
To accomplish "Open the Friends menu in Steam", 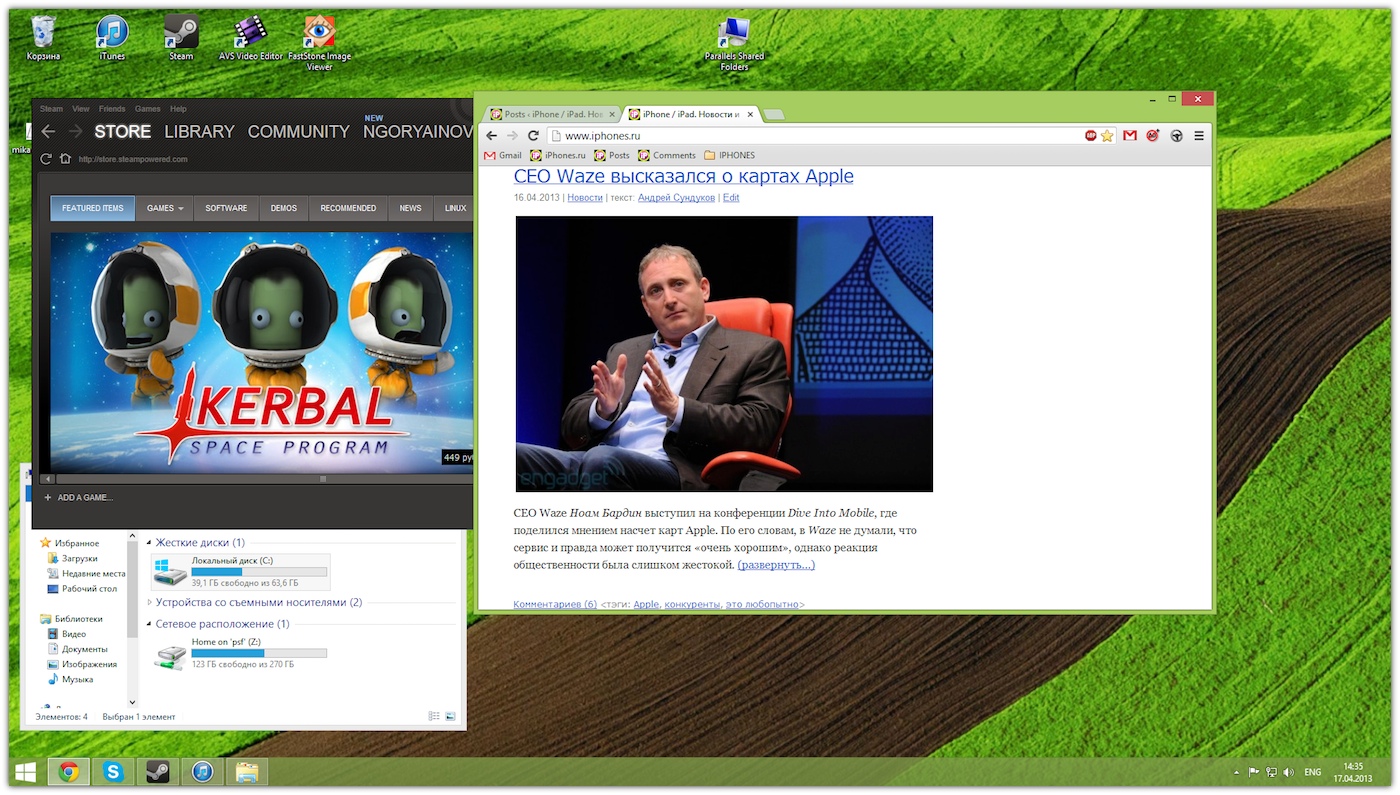I will 112,109.
